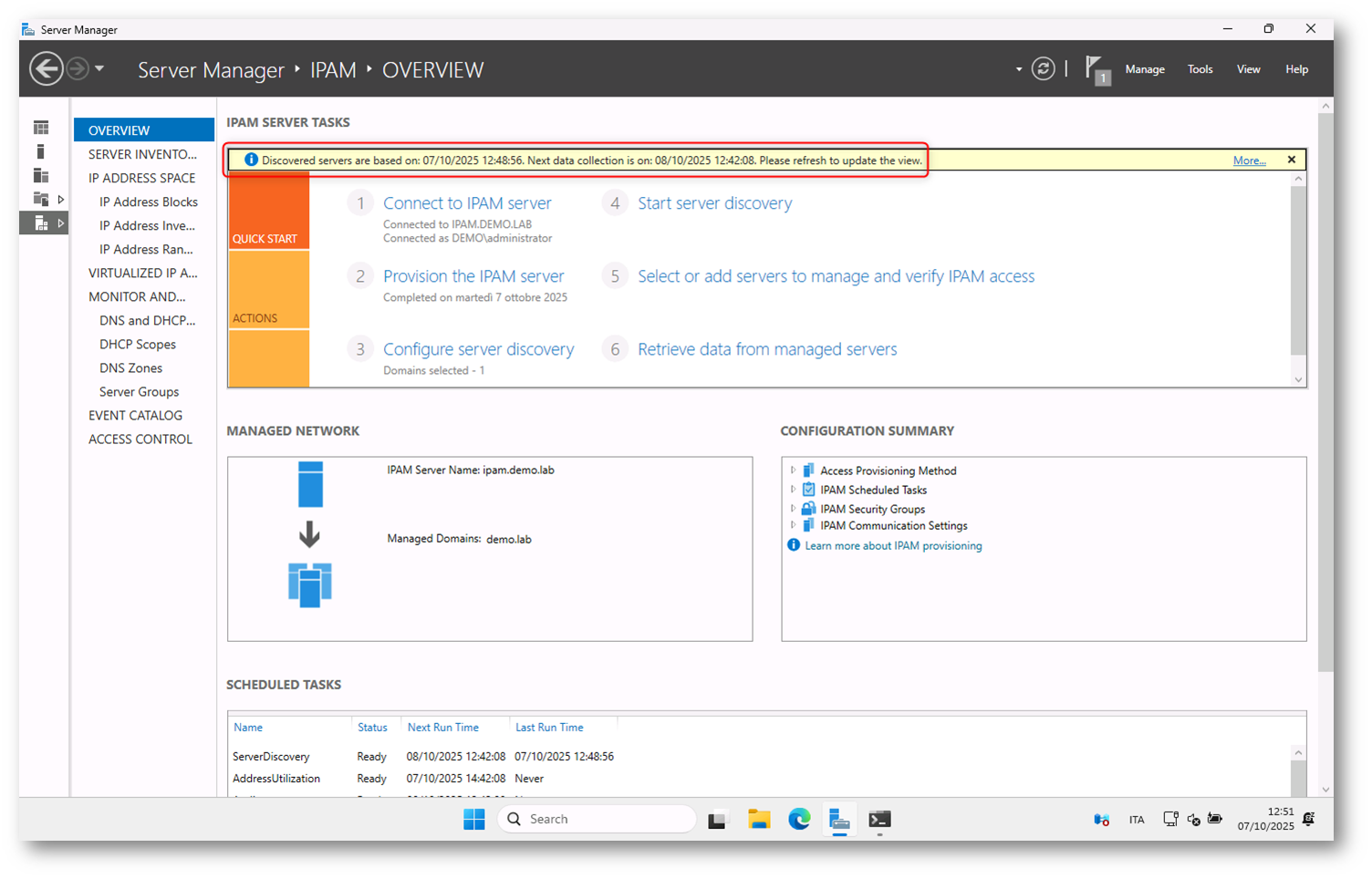The width and height of the screenshot is (1372, 879).
Task: Open All Servers icon in sidebar
Action: [x=41, y=175]
